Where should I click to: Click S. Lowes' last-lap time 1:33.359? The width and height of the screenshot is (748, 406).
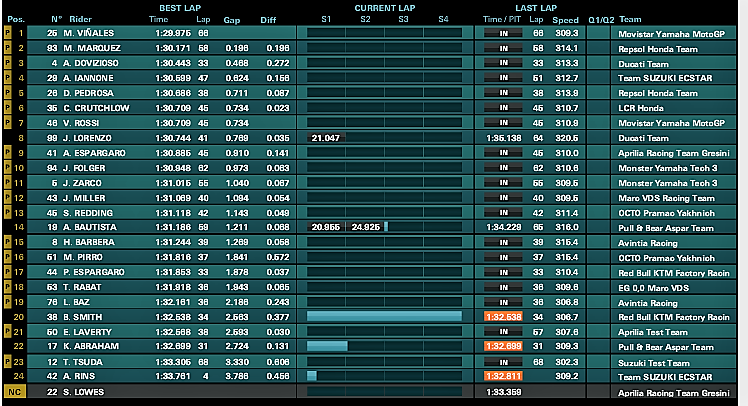(504, 392)
